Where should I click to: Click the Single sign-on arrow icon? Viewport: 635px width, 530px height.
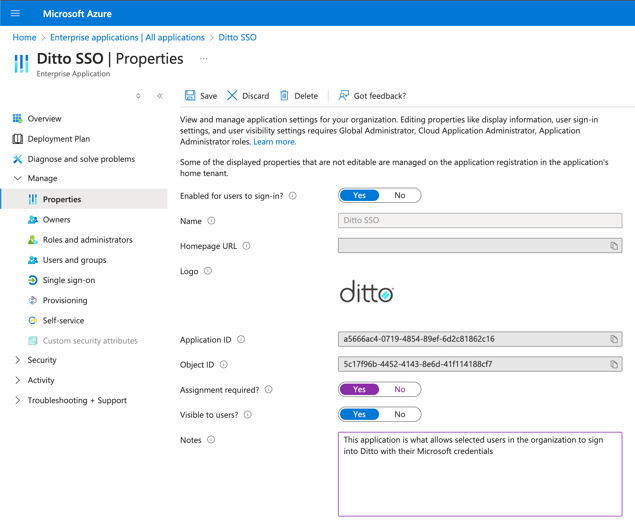point(33,280)
